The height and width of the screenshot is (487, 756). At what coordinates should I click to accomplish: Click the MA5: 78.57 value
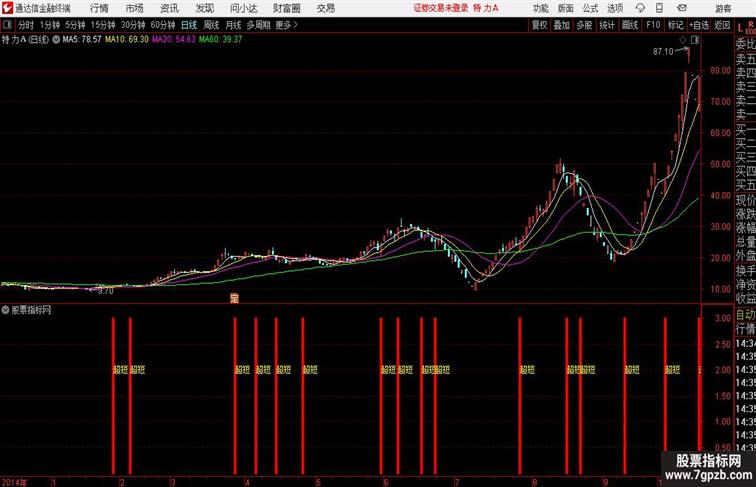pos(82,40)
